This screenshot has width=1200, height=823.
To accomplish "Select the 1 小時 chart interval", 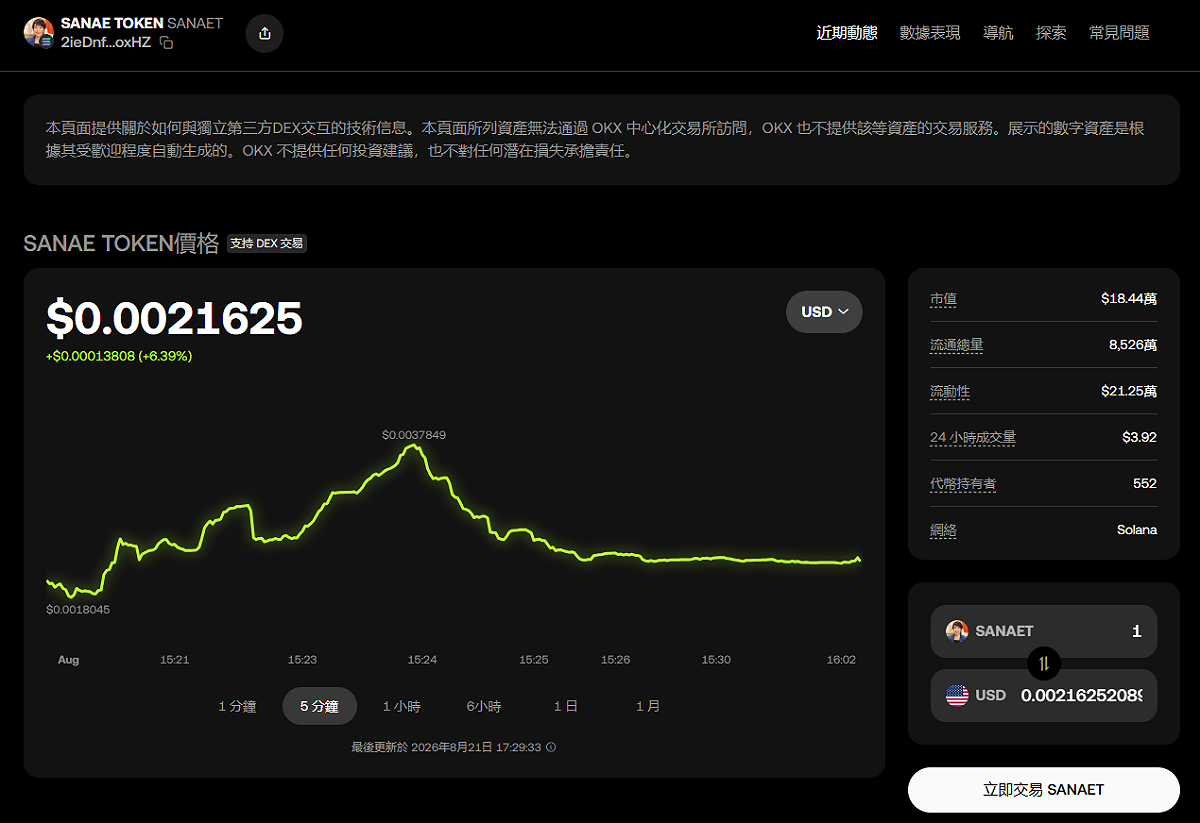I will click(402, 706).
